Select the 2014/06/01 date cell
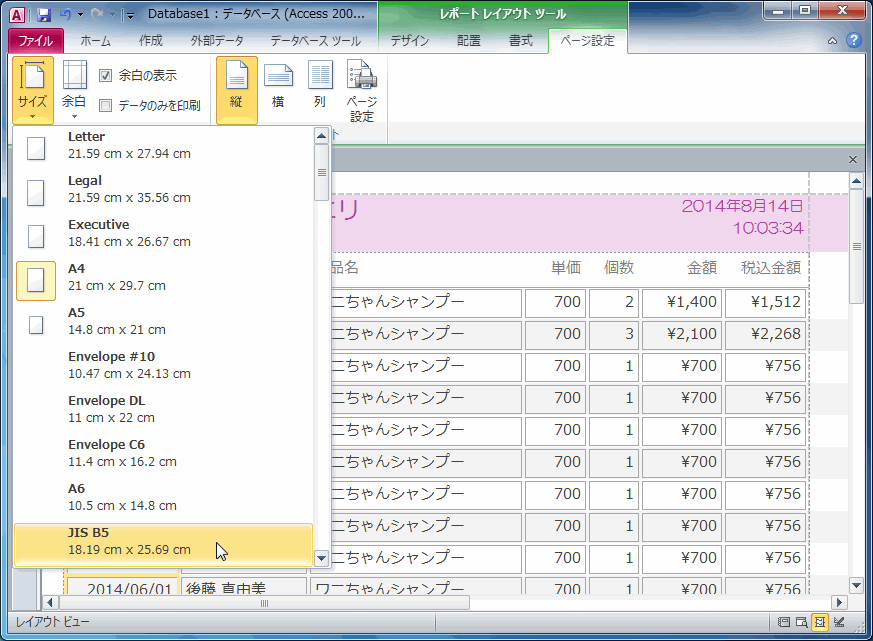Viewport: 873px width, 641px height. coord(122,586)
